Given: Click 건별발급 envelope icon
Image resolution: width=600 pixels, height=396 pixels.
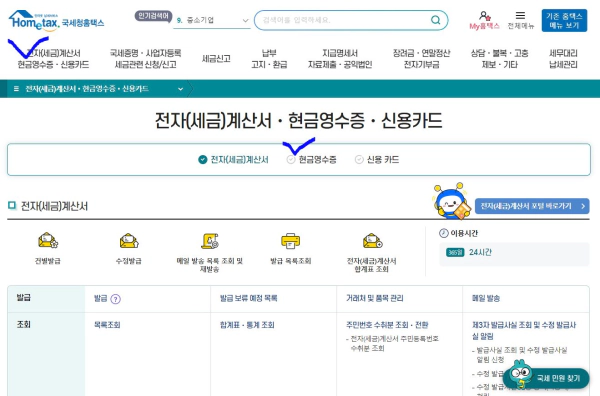Looking at the screenshot, I should click(x=48, y=241).
